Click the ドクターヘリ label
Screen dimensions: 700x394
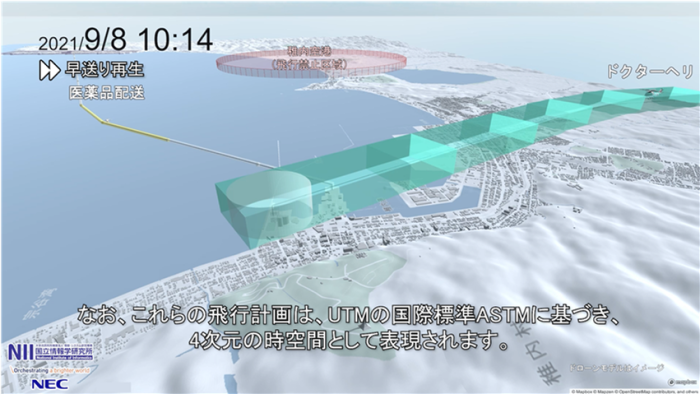(650, 71)
